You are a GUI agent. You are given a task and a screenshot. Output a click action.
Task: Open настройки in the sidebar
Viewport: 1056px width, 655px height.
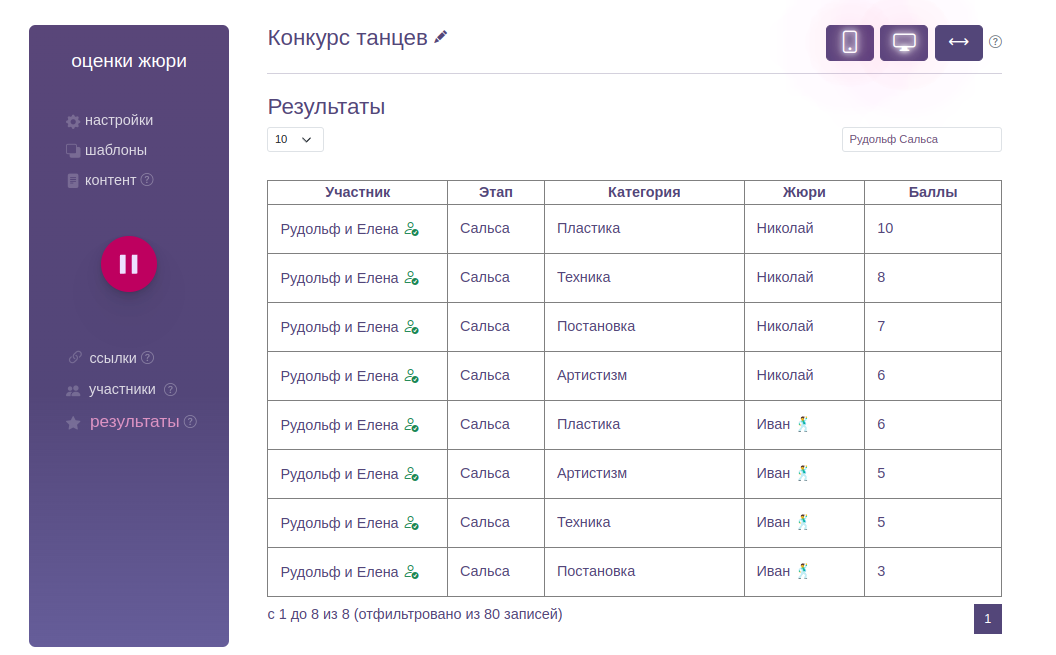tap(119, 120)
